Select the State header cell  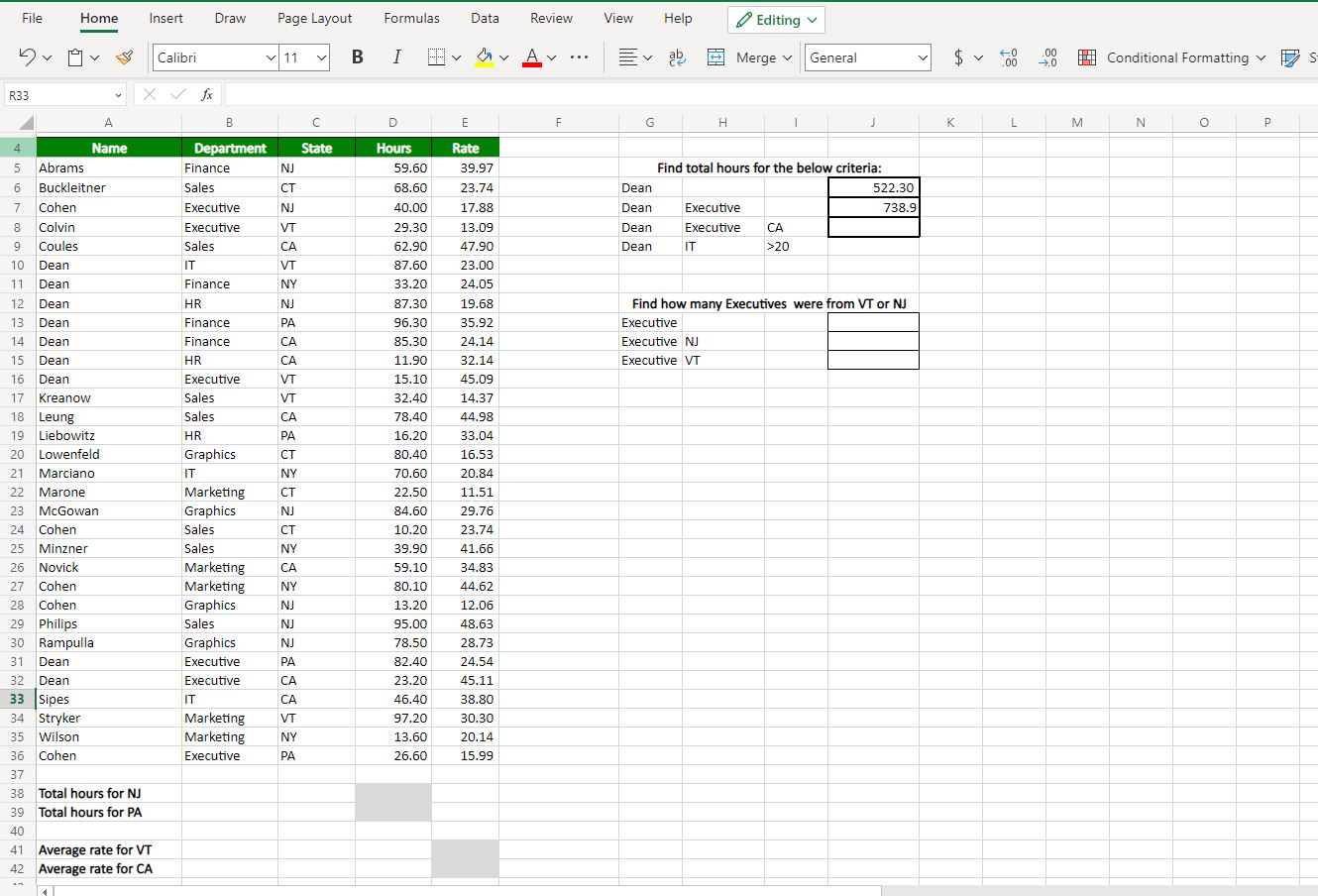(316, 148)
